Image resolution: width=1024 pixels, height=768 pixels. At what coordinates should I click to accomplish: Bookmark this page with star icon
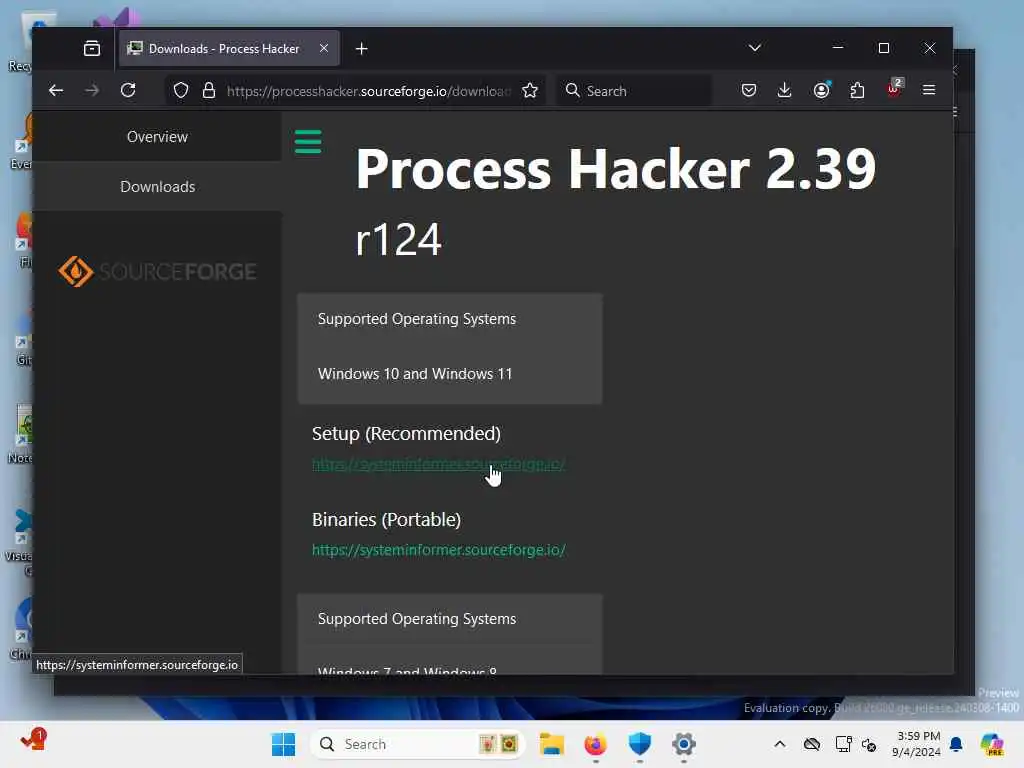[530, 90]
